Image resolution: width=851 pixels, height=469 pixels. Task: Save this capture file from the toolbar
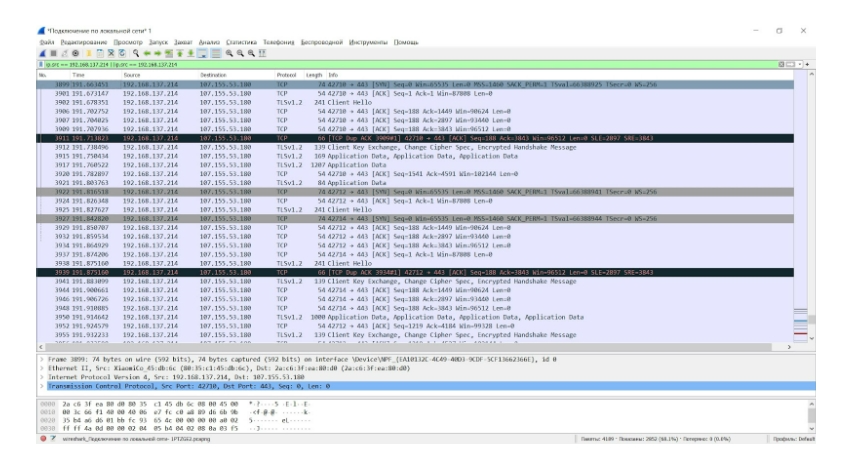click(100, 53)
